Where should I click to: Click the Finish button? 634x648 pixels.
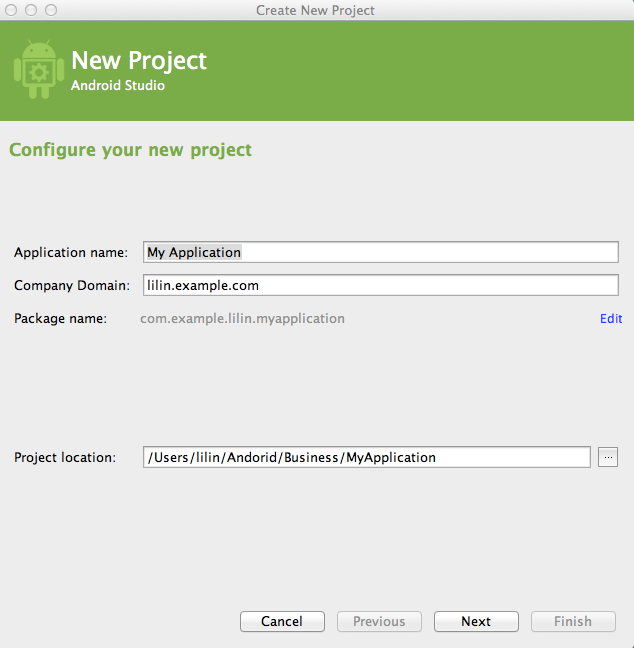[573, 621]
